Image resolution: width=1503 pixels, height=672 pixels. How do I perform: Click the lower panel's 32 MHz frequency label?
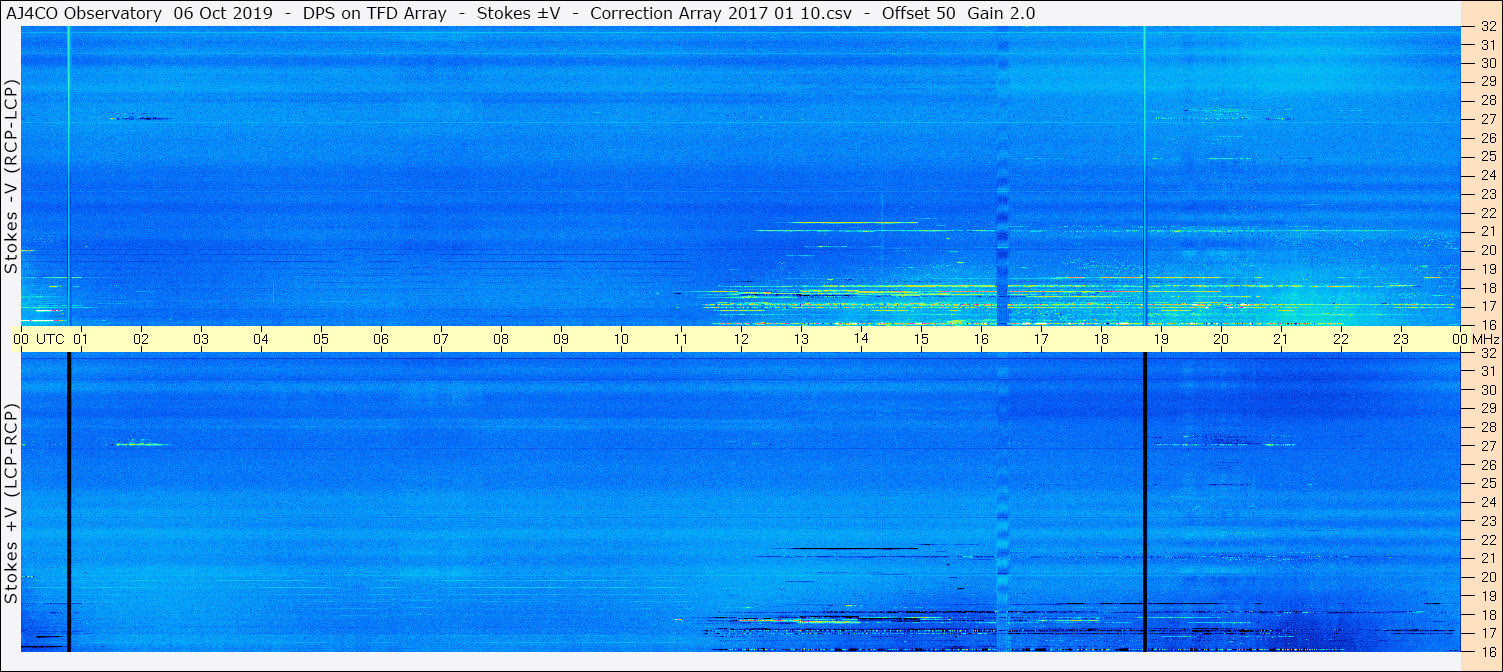click(1487, 353)
